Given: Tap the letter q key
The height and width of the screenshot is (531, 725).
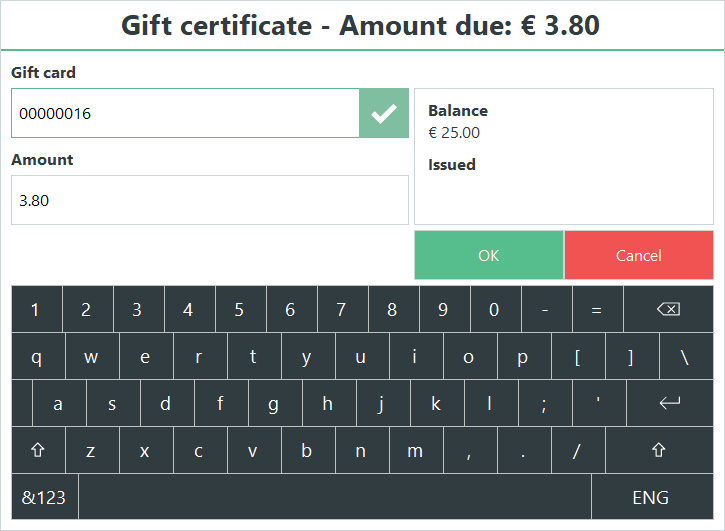Looking at the screenshot, I should (x=38, y=357).
